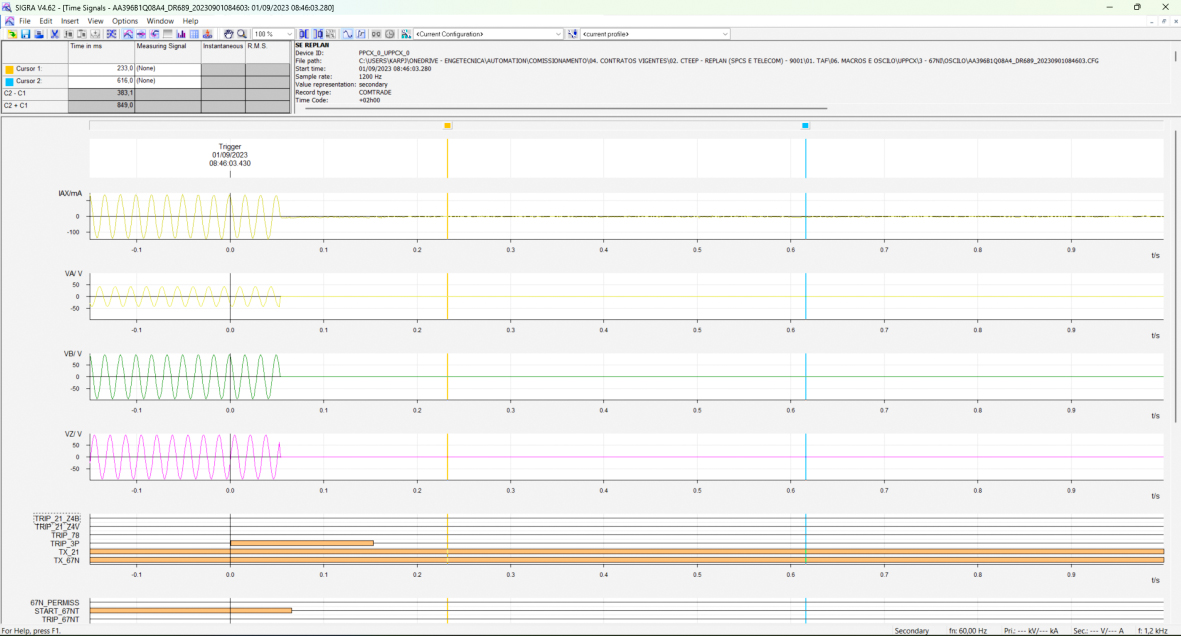Screen dimensions: 1181x636
Task: Open the 100 % zoom dropdown
Action: coord(289,34)
